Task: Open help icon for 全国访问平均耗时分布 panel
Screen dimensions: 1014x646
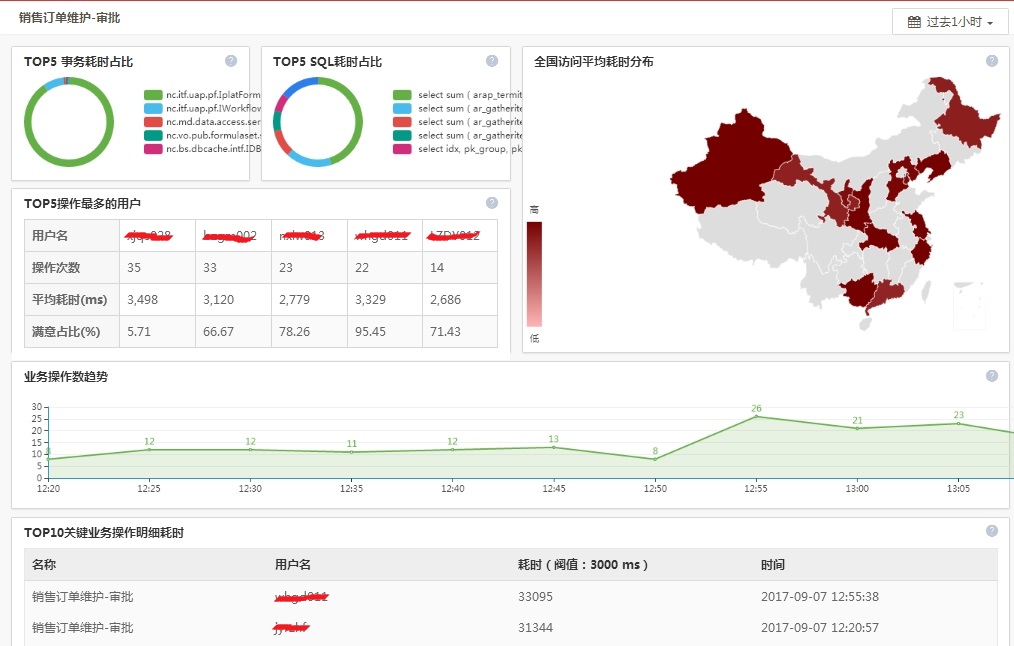Action: pyautogui.click(x=992, y=61)
